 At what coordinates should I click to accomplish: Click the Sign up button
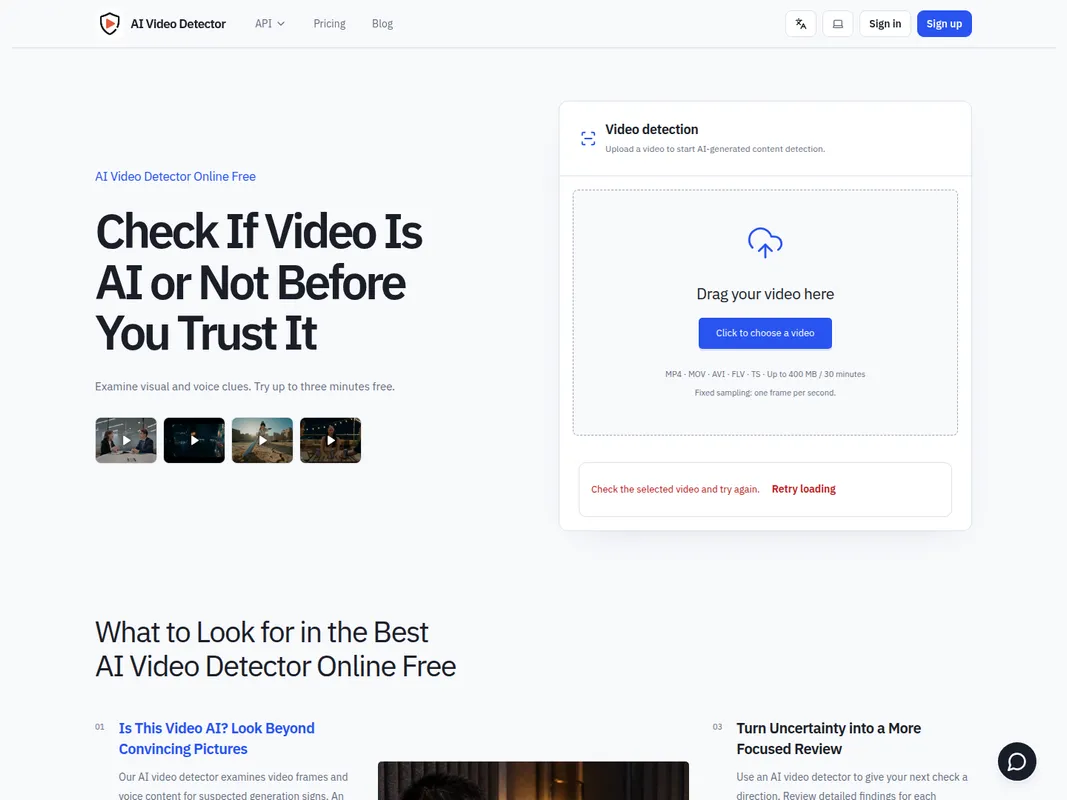[944, 24]
